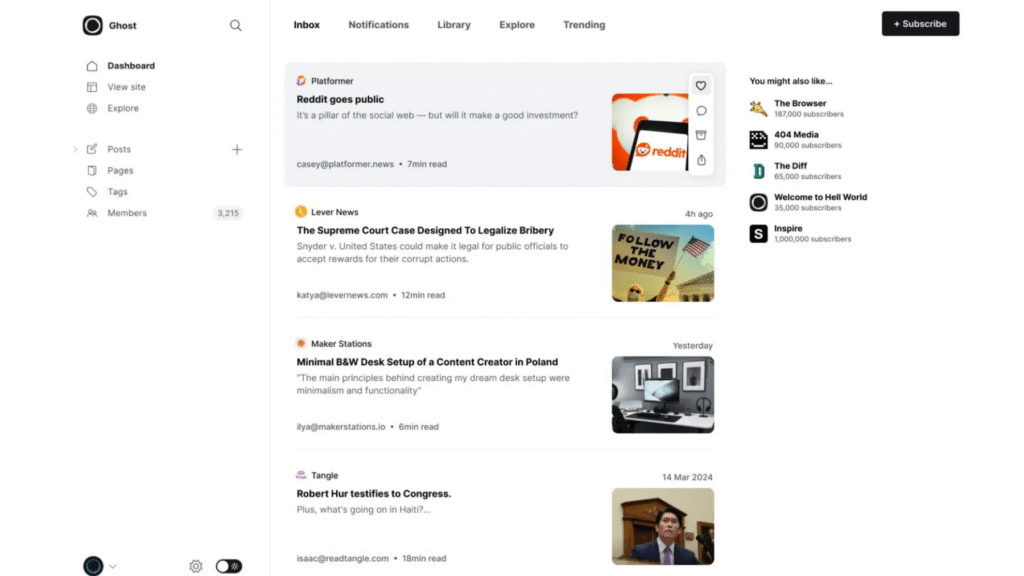The width and height of the screenshot is (1024, 576).
Task: Open Minimal B&W Desk Setup article
Action: tap(427, 362)
